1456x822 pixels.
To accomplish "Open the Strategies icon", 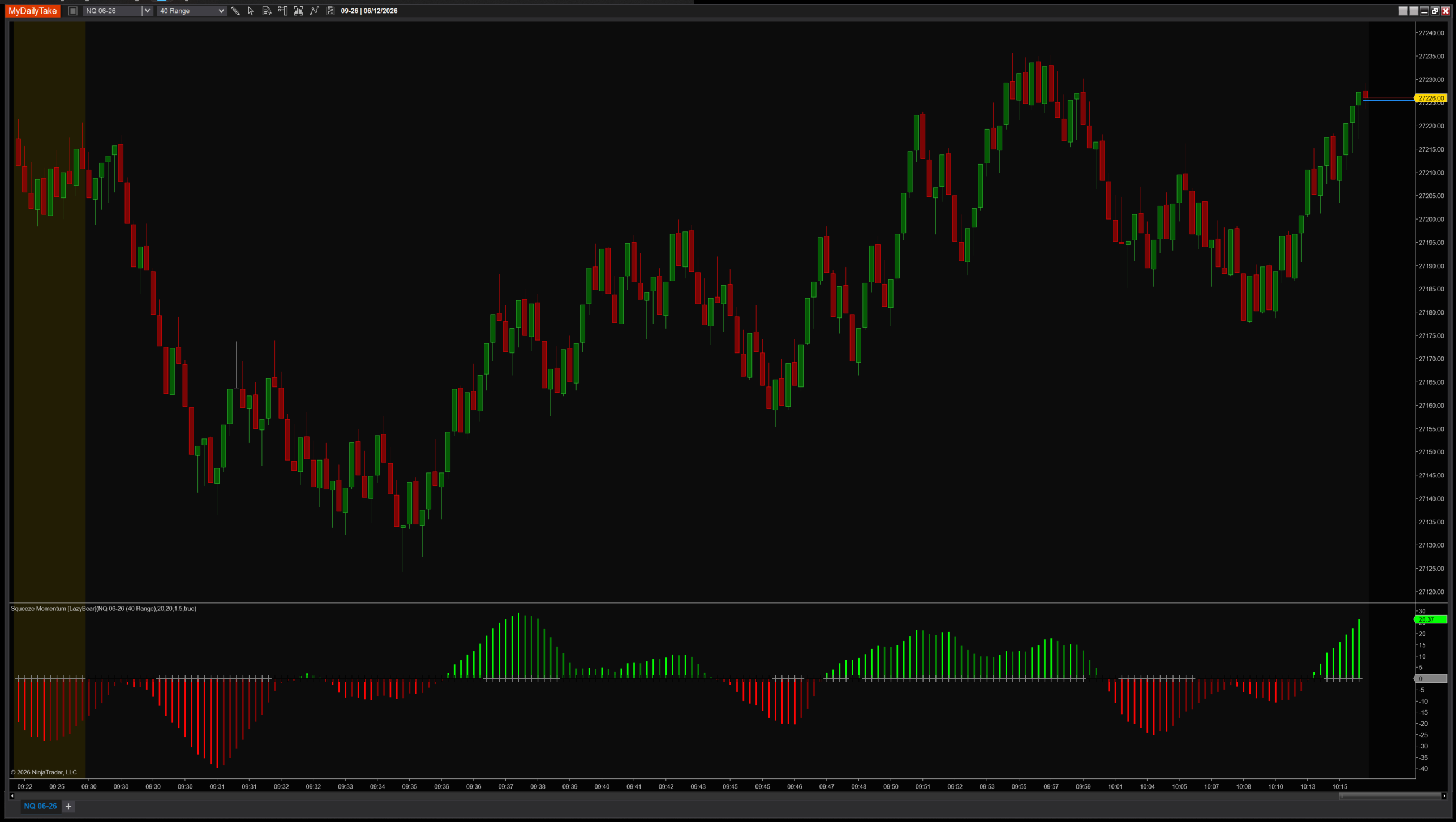I will [330, 11].
